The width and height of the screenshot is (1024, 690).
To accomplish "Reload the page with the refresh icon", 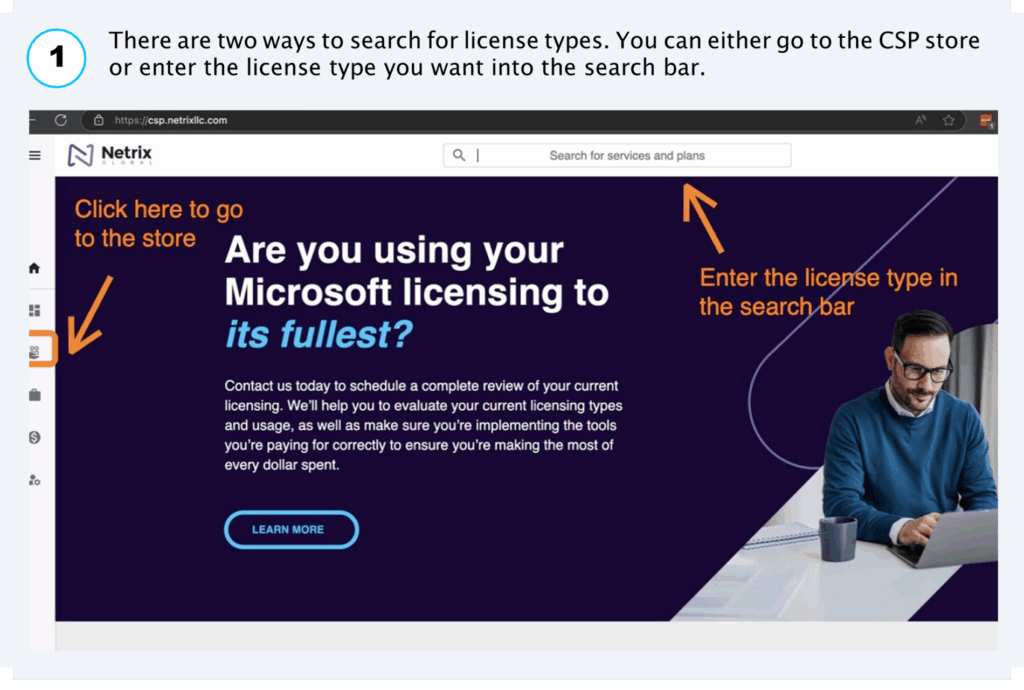I will click(x=61, y=120).
